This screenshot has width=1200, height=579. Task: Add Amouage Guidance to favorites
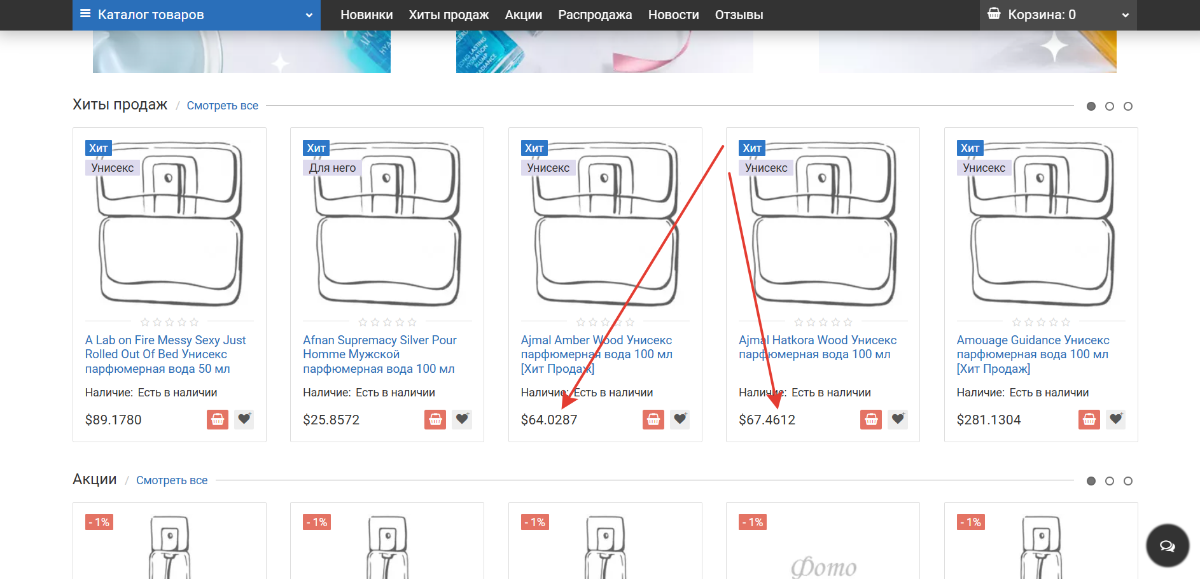coord(1116,419)
